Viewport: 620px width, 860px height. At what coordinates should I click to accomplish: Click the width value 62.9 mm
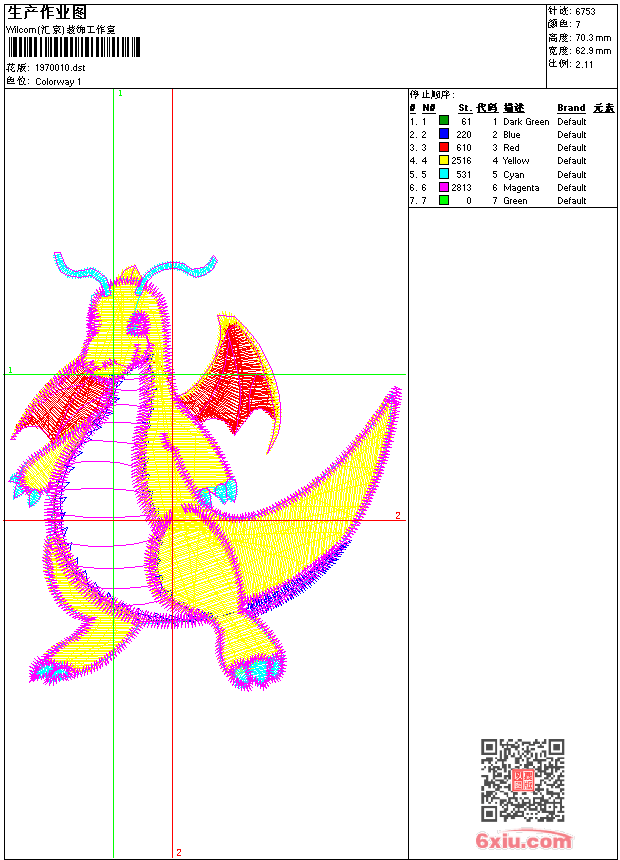pos(593,51)
